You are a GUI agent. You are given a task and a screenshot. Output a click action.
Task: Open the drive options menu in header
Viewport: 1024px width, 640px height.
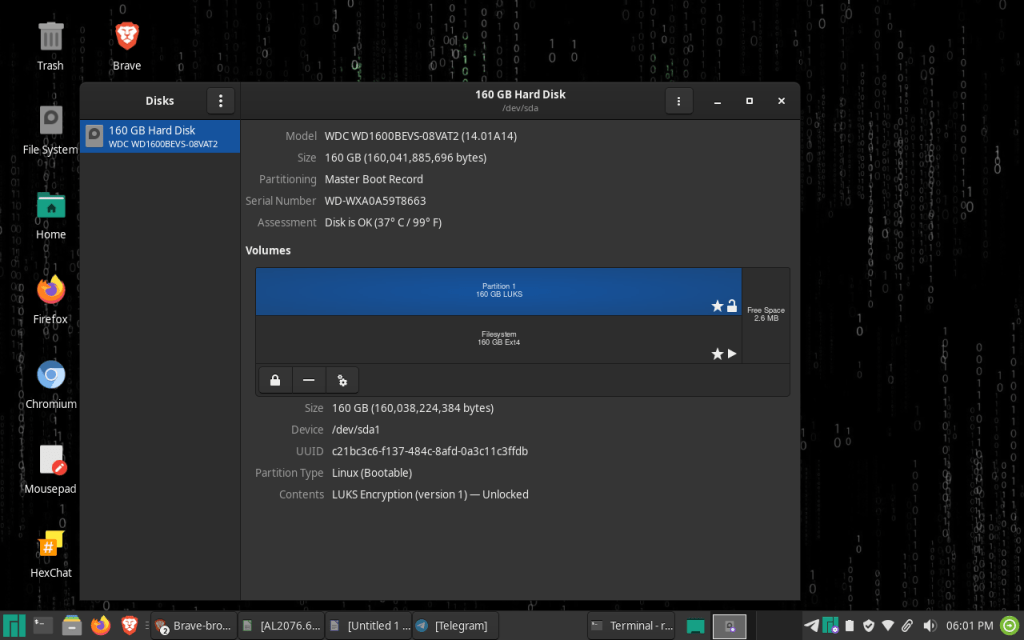(x=679, y=101)
